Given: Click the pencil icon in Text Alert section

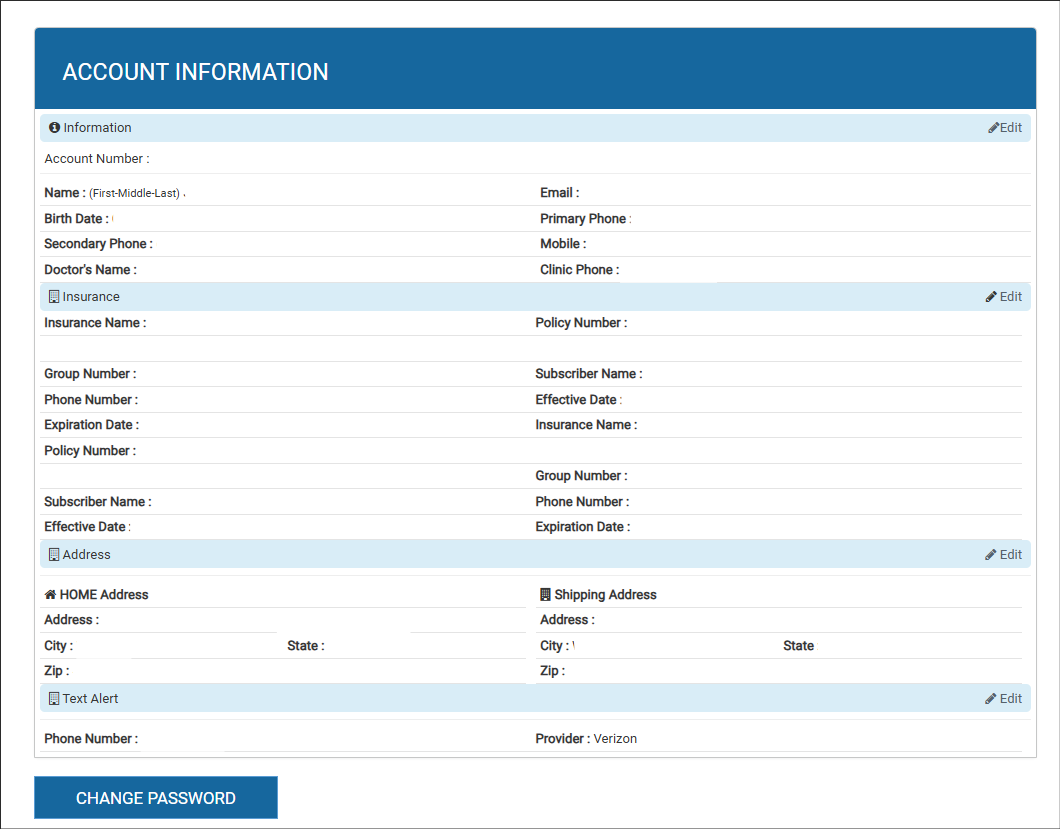Looking at the screenshot, I should [x=991, y=698].
